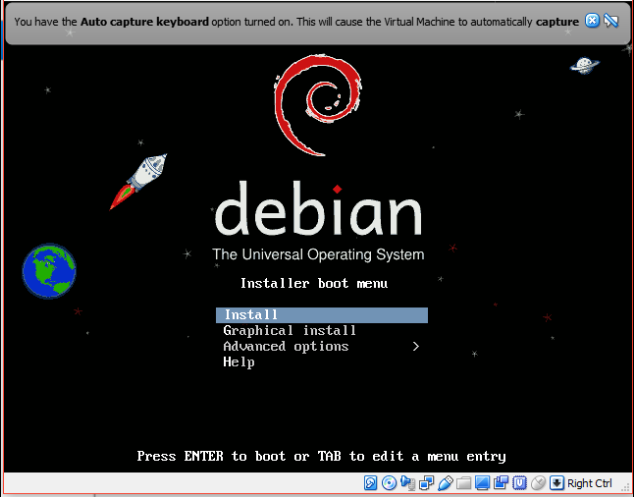
Task: Click the USB devices status icon
Action: click(x=445, y=483)
